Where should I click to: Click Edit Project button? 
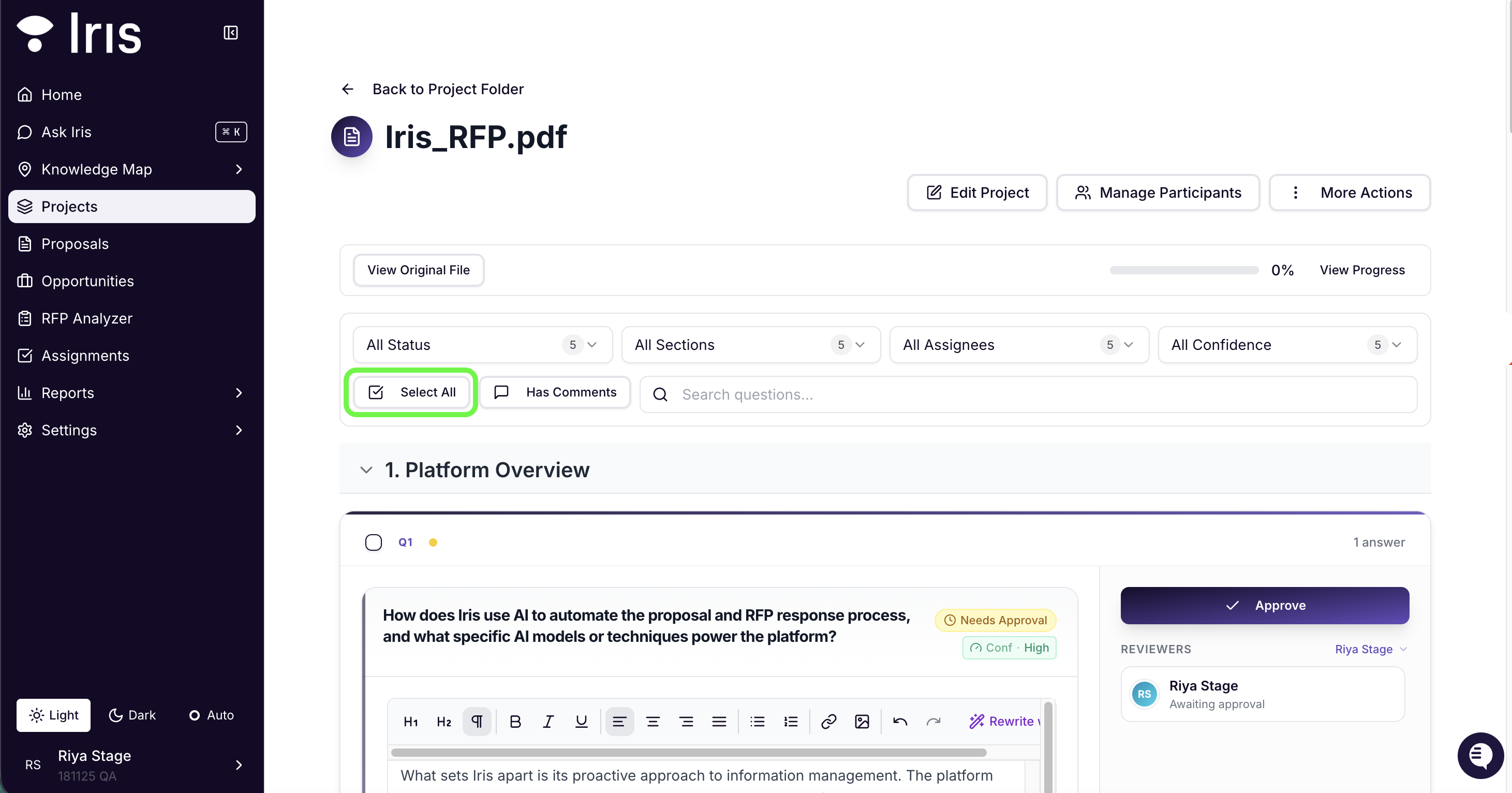coord(977,193)
